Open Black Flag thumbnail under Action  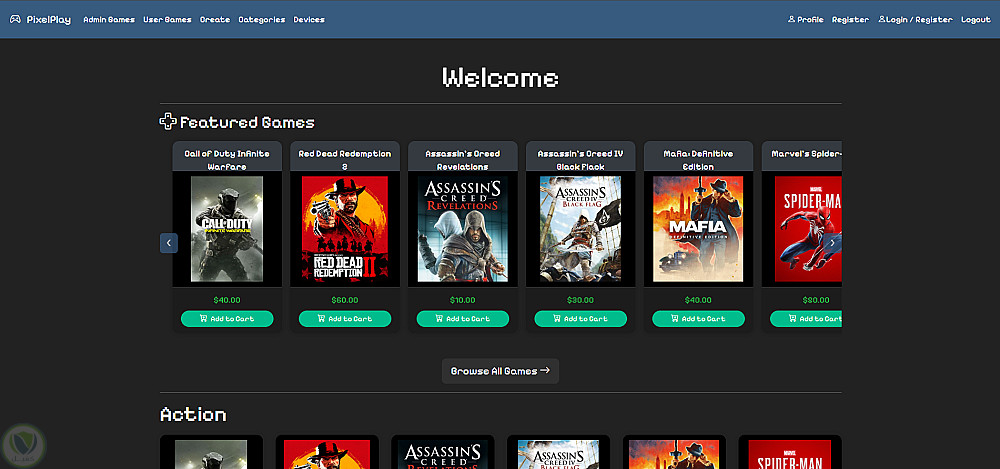coord(559,454)
